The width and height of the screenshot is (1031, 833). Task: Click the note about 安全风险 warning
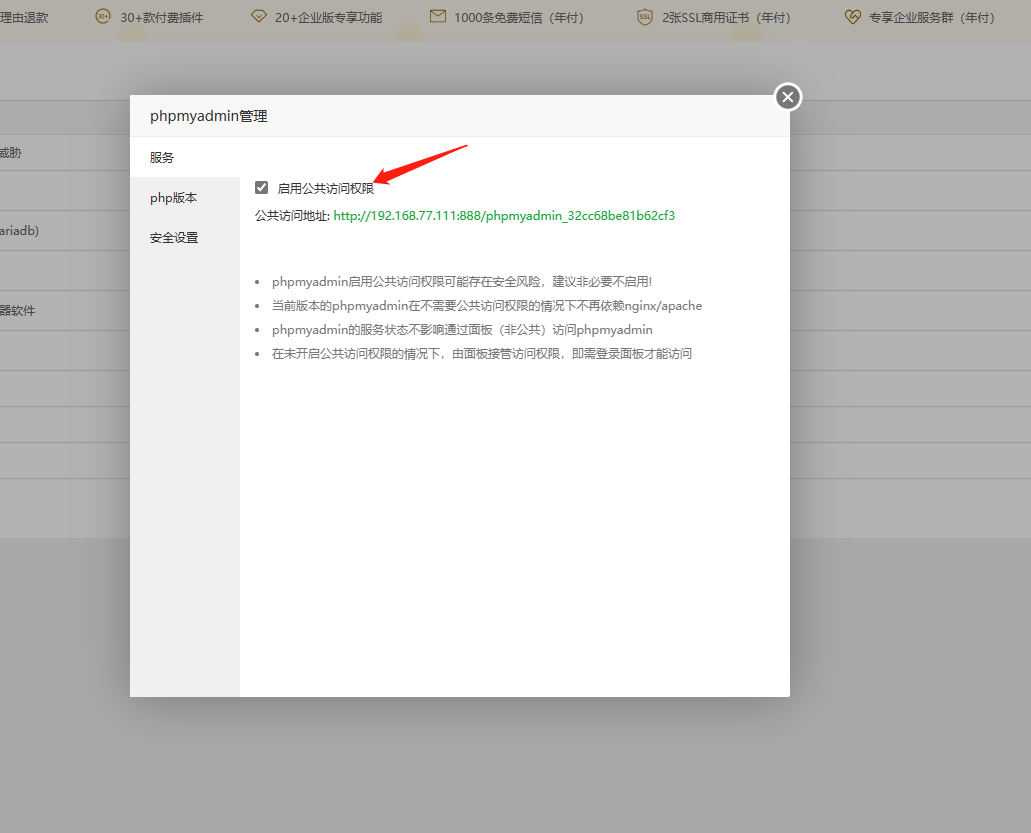tap(462, 282)
